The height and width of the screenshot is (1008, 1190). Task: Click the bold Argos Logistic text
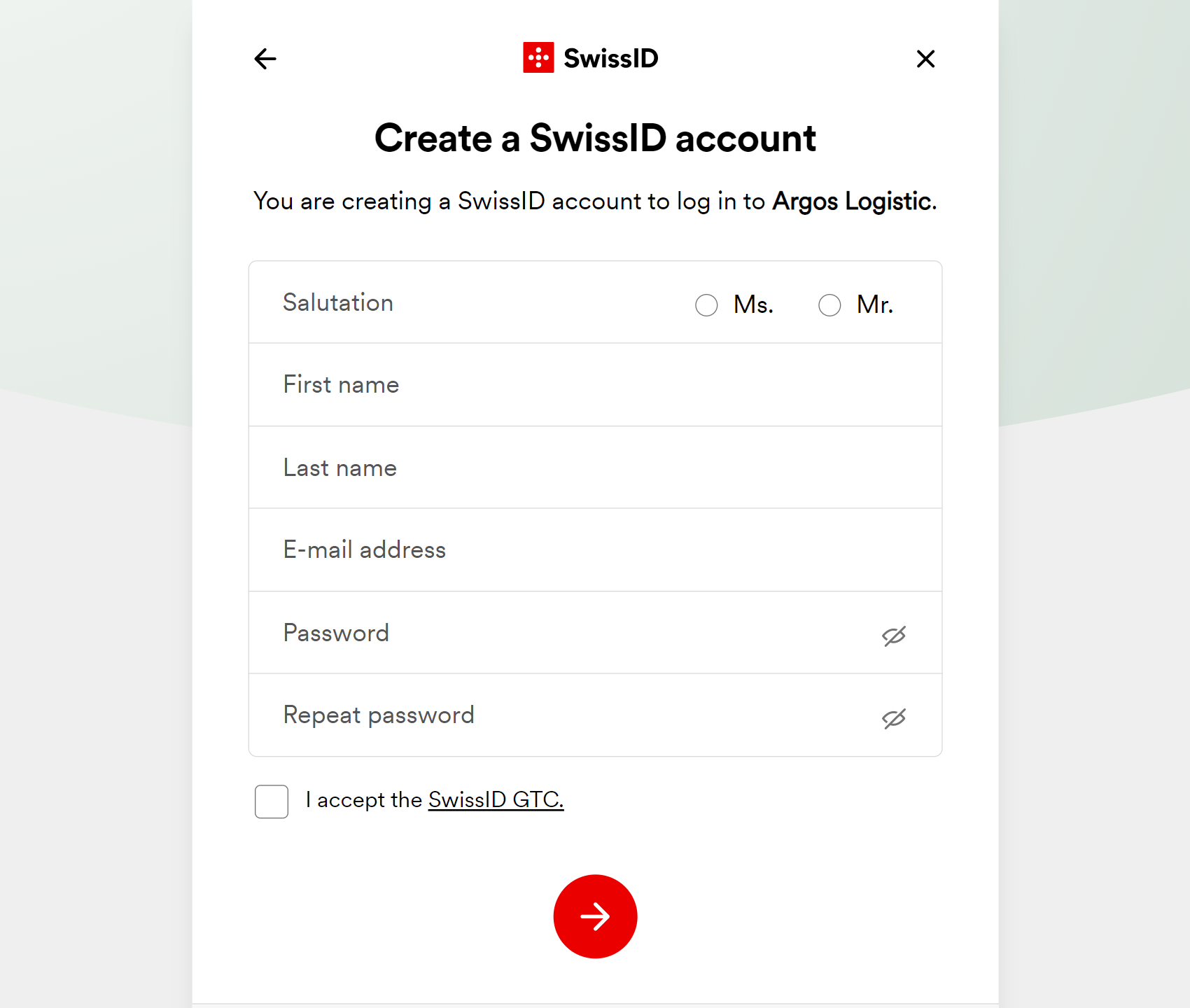tap(852, 202)
